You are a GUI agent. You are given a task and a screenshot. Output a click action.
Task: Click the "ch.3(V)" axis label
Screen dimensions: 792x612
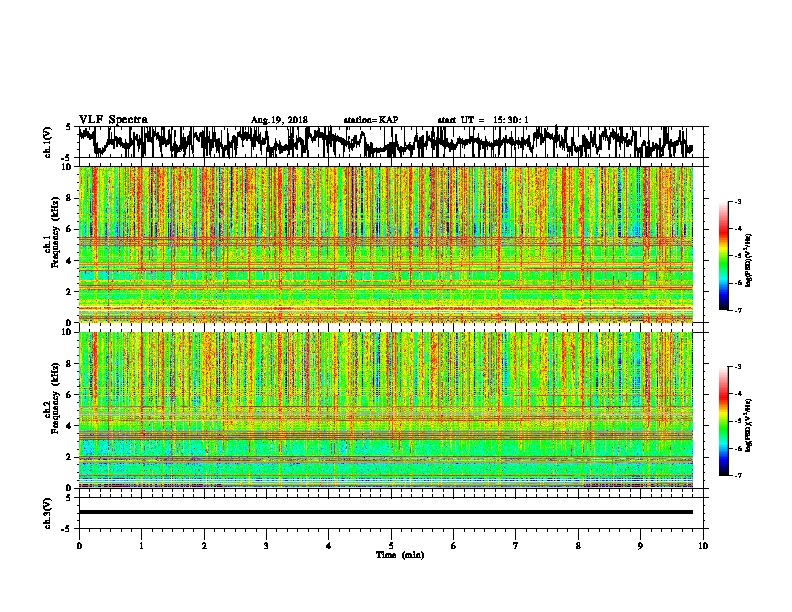click(x=47, y=513)
